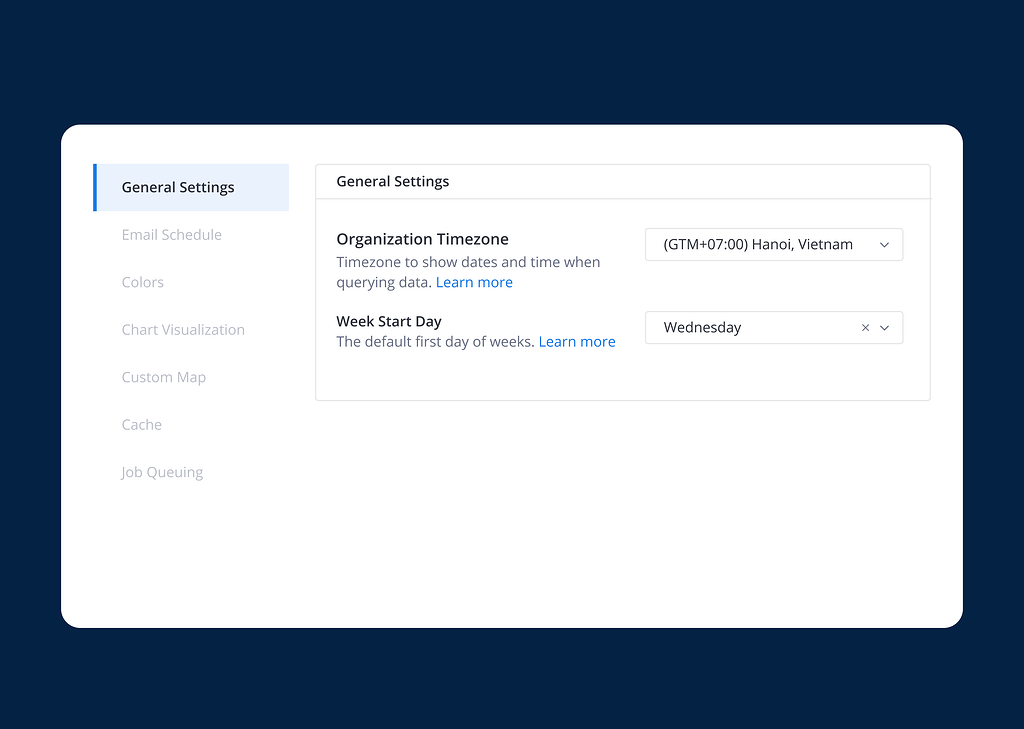Image resolution: width=1024 pixels, height=729 pixels.
Task: Open the Custom Map section
Action: [x=164, y=378]
